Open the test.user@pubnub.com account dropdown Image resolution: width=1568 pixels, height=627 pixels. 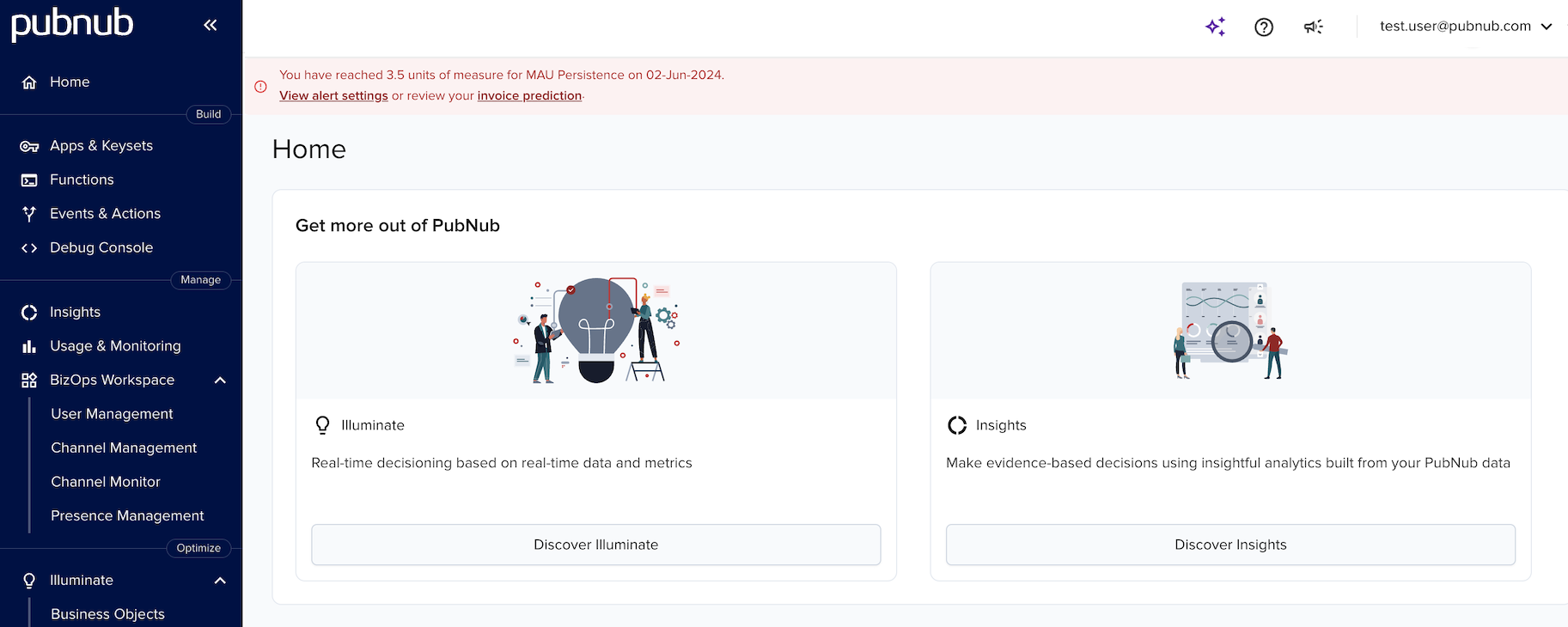[1465, 27]
